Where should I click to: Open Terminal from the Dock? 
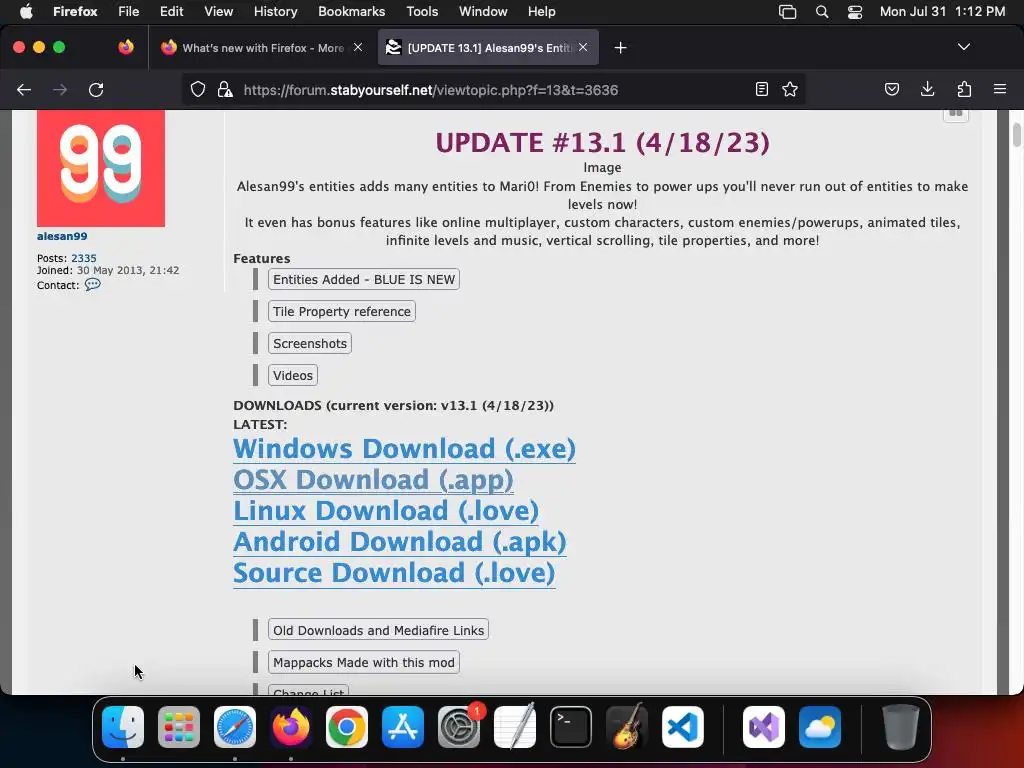click(571, 727)
